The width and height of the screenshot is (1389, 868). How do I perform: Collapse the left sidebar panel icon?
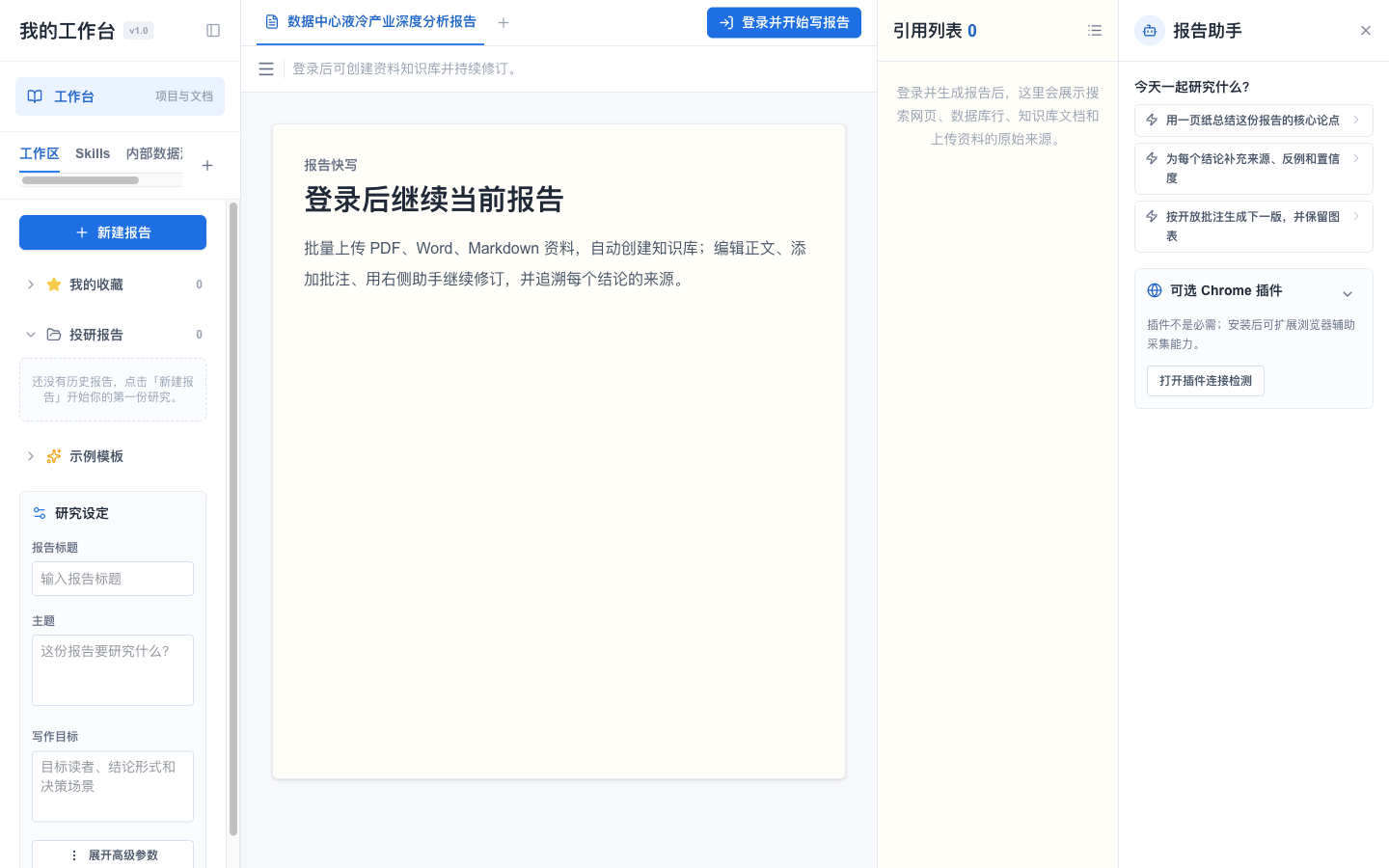213,31
